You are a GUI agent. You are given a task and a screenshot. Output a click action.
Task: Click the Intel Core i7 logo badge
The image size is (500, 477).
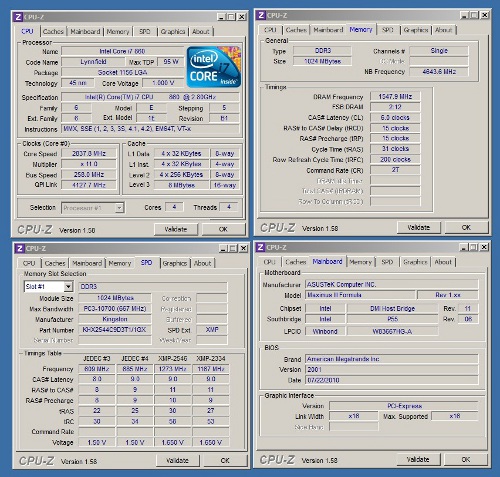tap(214, 67)
